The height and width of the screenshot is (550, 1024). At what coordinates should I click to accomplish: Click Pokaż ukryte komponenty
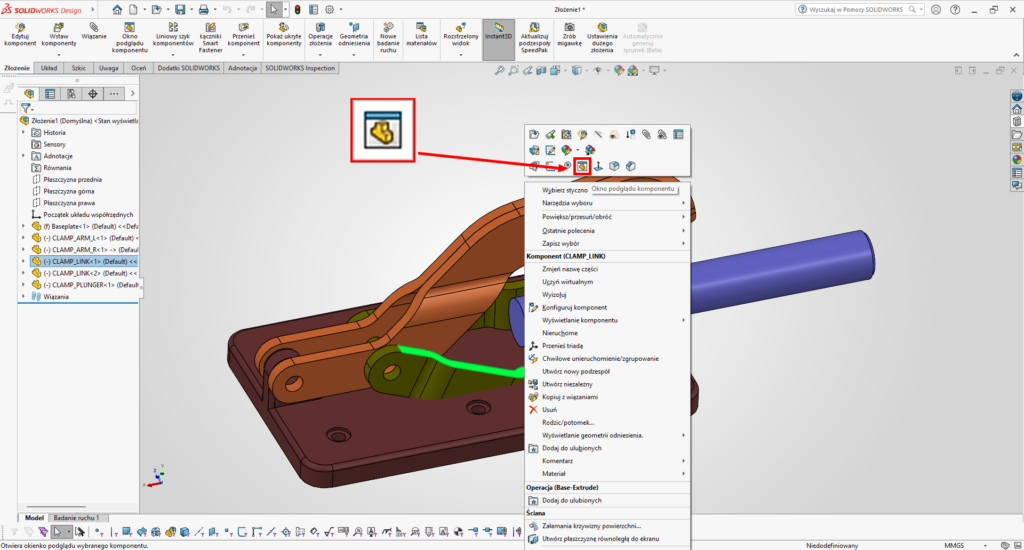pyautogui.click(x=284, y=35)
